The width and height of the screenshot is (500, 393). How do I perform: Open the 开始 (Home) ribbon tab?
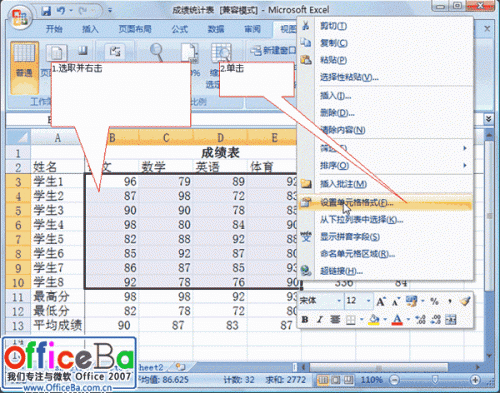[54, 29]
